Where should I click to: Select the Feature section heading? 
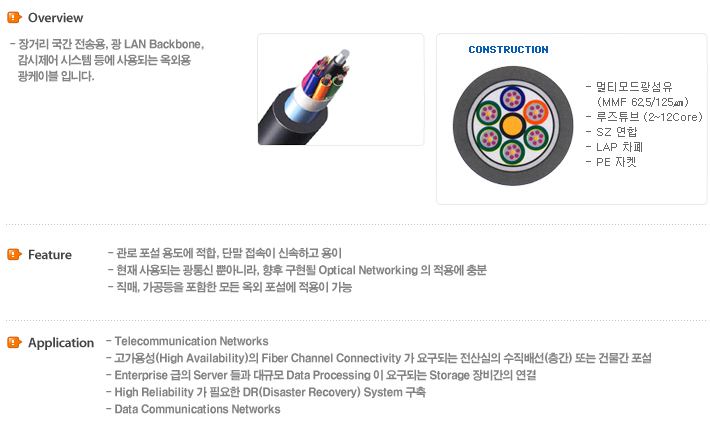[50, 255]
